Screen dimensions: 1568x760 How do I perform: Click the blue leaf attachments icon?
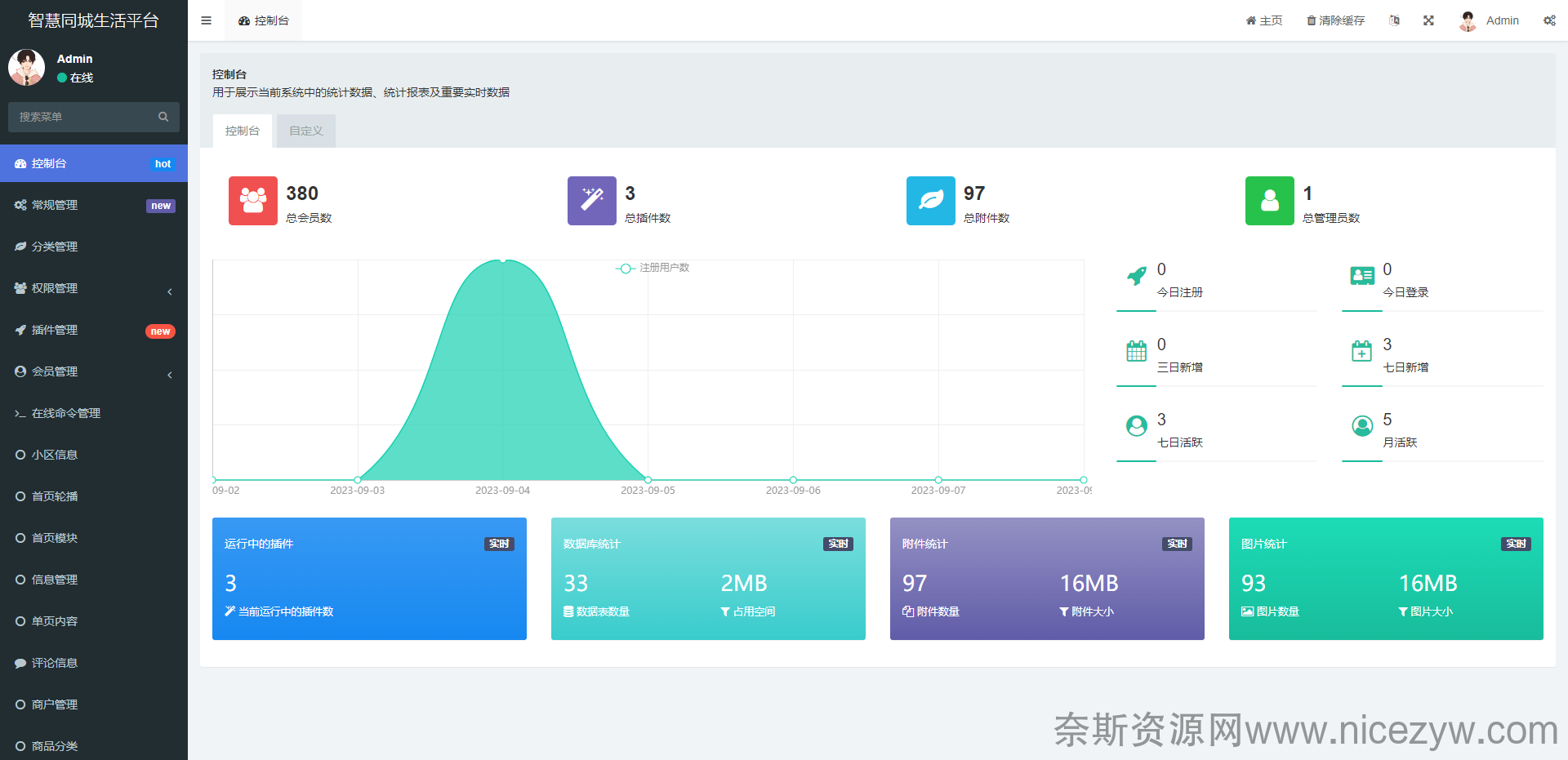point(930,201)
